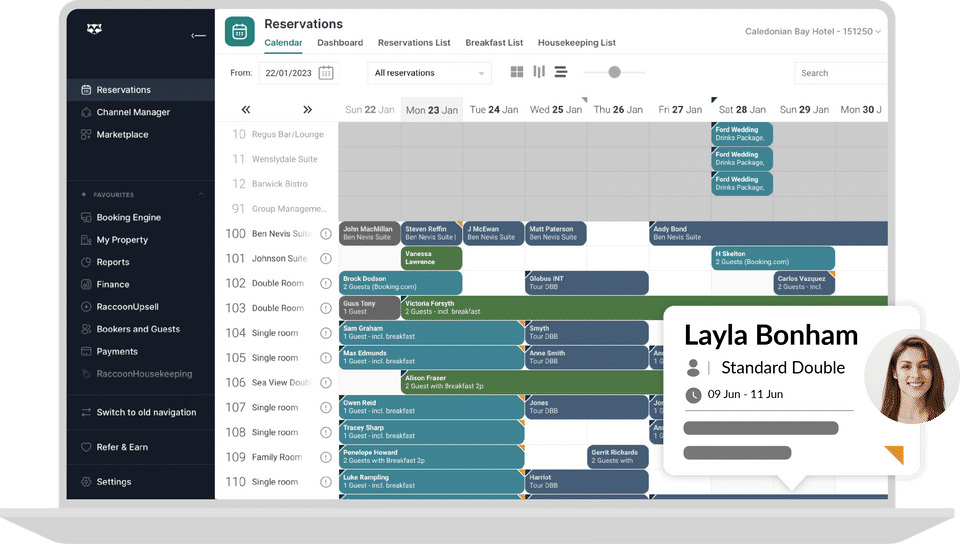The width and height of the screenshot is (960, 544).
Task: Open H Skelton Booking.com reservation
Action: click(x=773, y=258)
